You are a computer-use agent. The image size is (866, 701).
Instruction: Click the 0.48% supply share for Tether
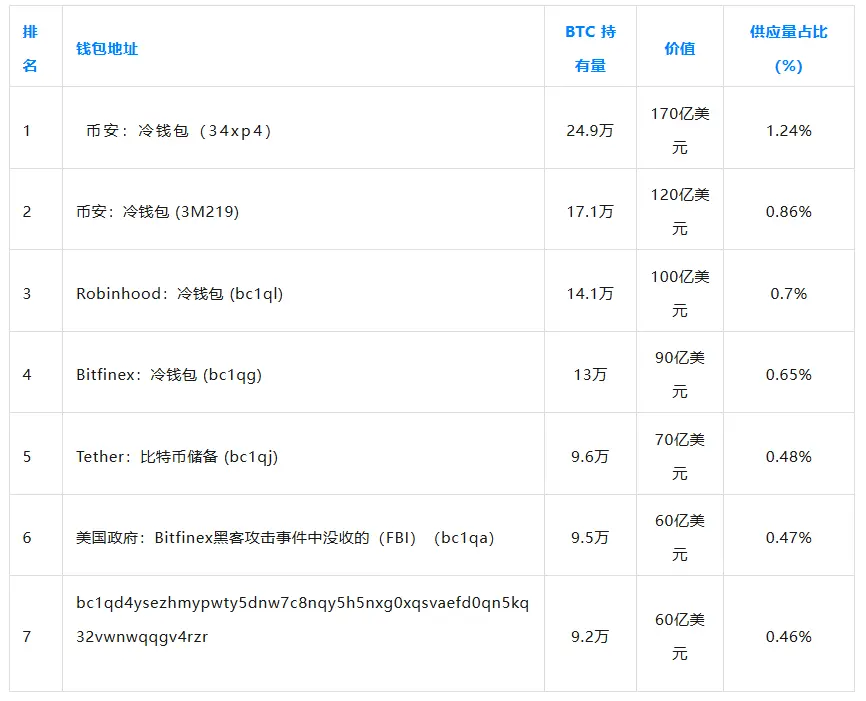click(788, 457)
